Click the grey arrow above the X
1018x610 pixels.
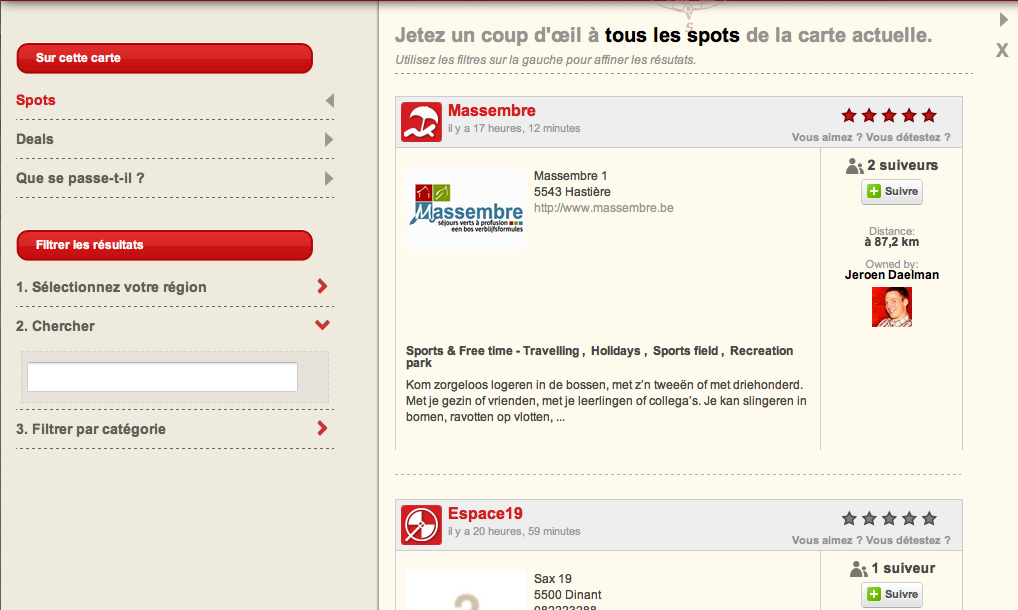click(1004, 19)
